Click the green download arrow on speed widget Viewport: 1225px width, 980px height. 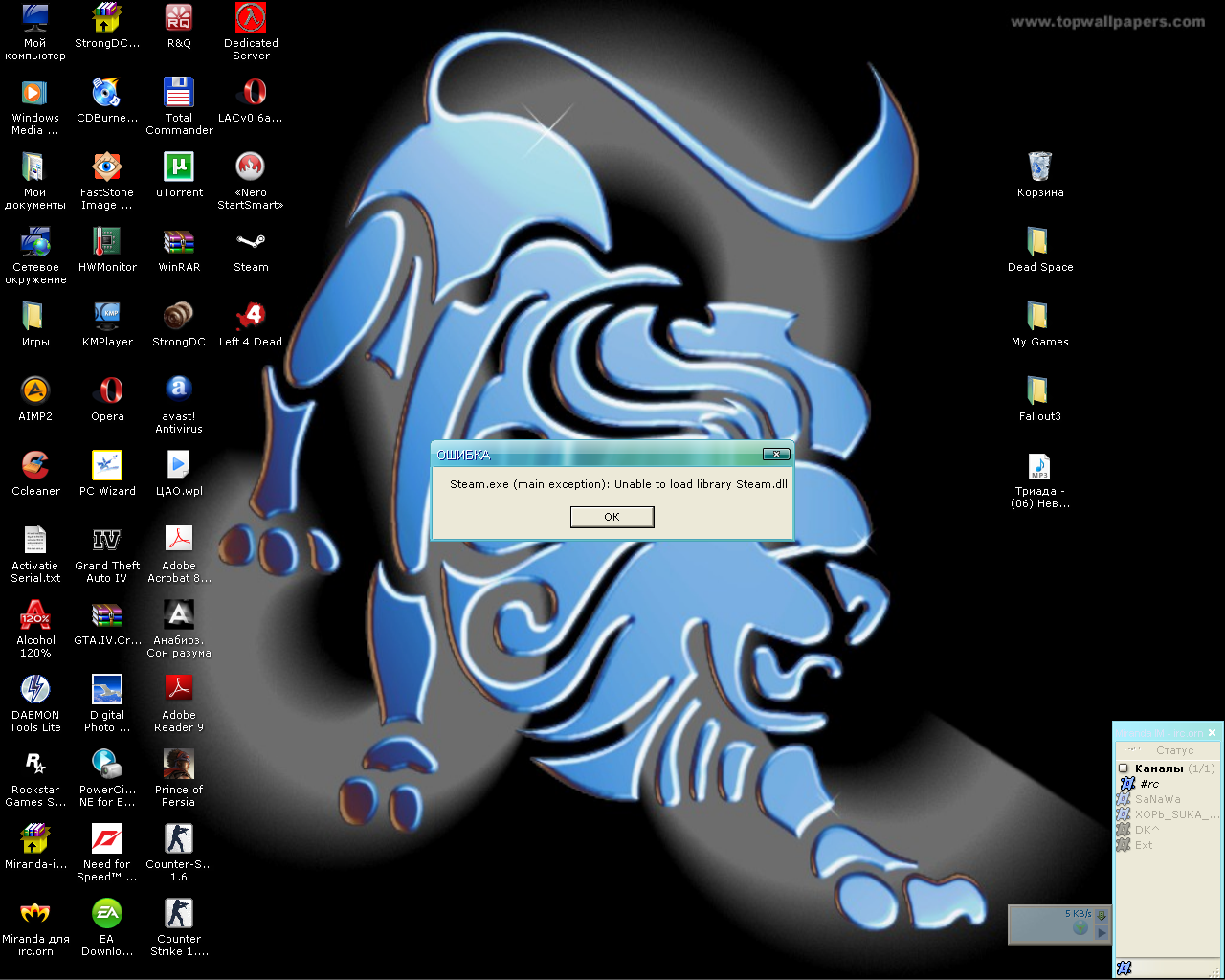(1102, 915)
